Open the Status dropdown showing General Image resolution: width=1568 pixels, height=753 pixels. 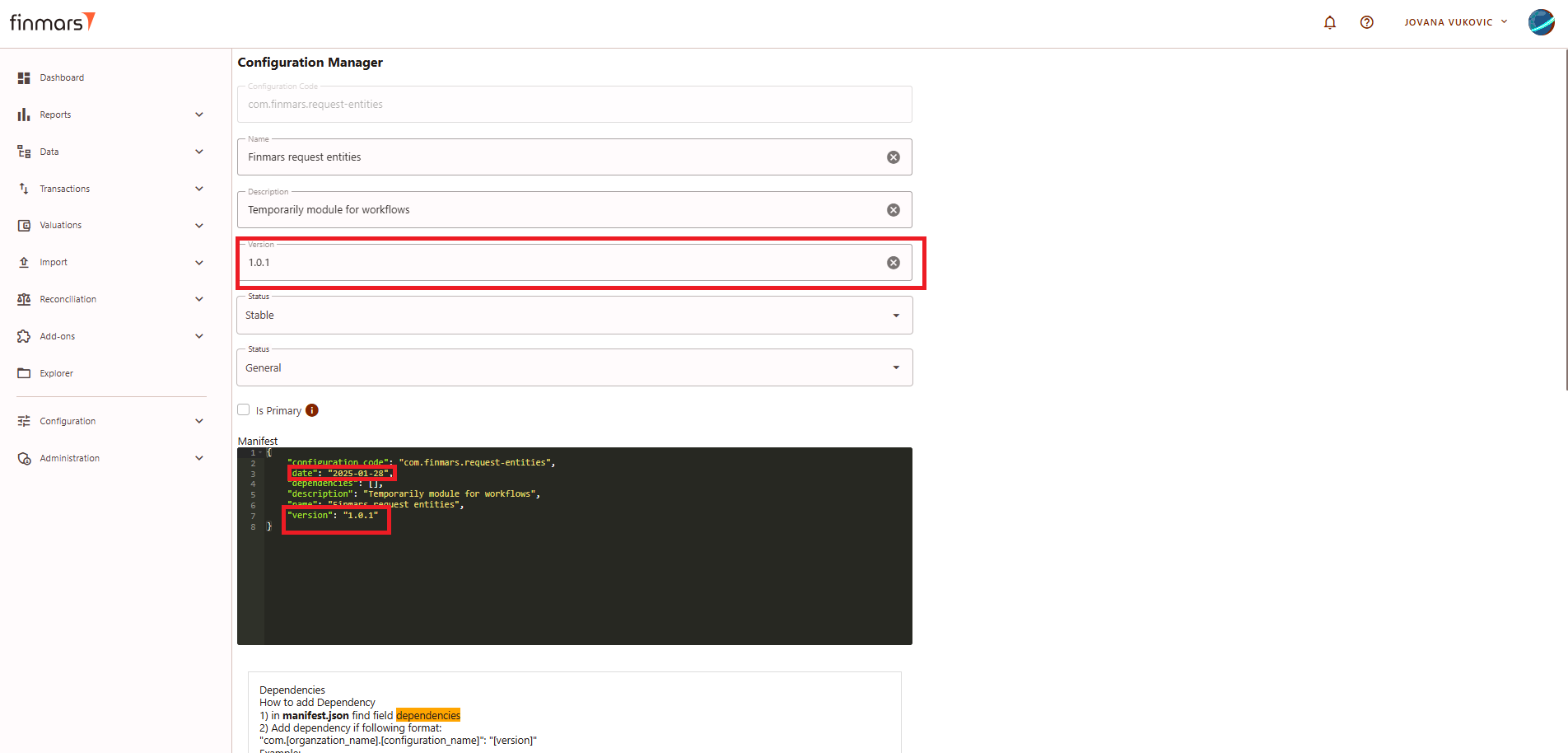(575, 368)
